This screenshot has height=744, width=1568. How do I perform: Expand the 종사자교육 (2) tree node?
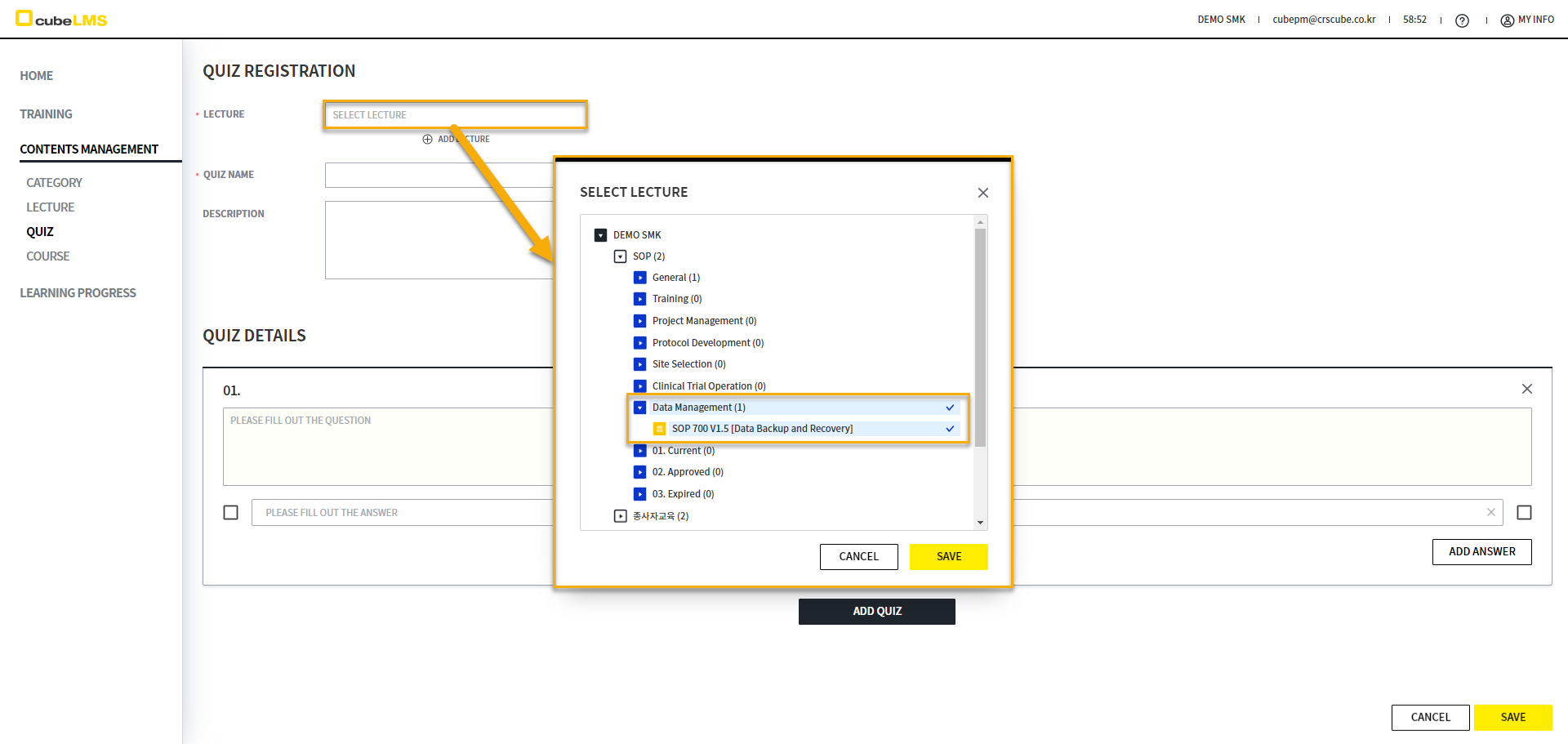pos(621,516)
